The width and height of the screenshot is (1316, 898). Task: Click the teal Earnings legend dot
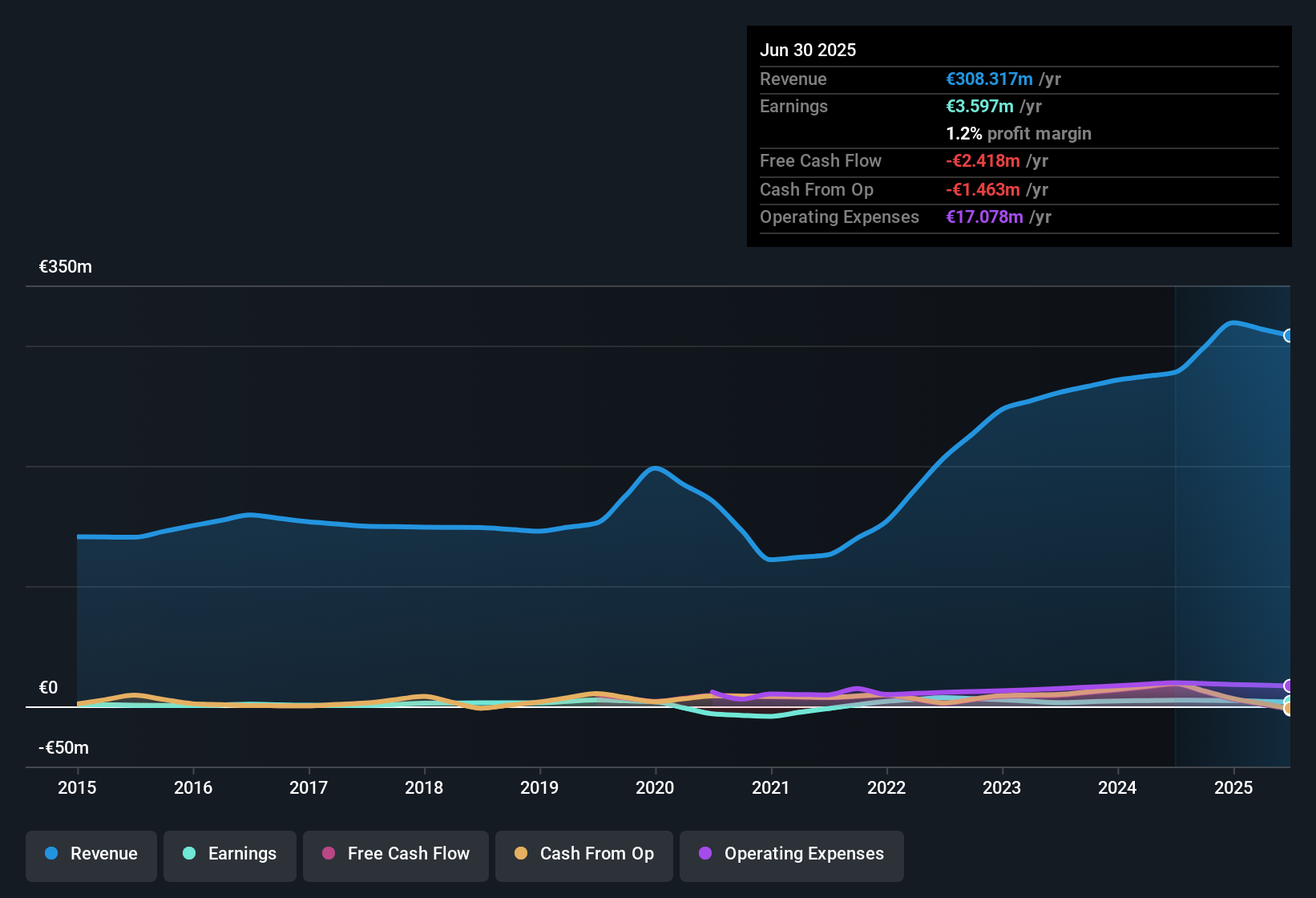189,853
